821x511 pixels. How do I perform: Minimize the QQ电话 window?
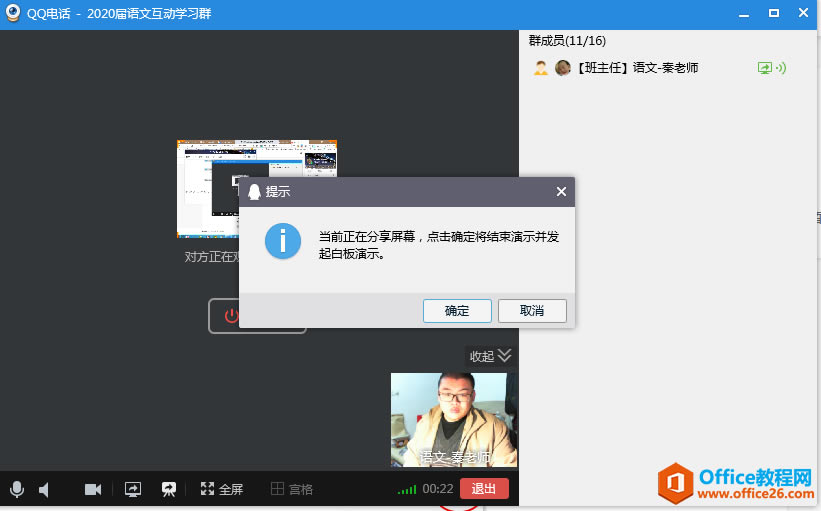point(744,14)
